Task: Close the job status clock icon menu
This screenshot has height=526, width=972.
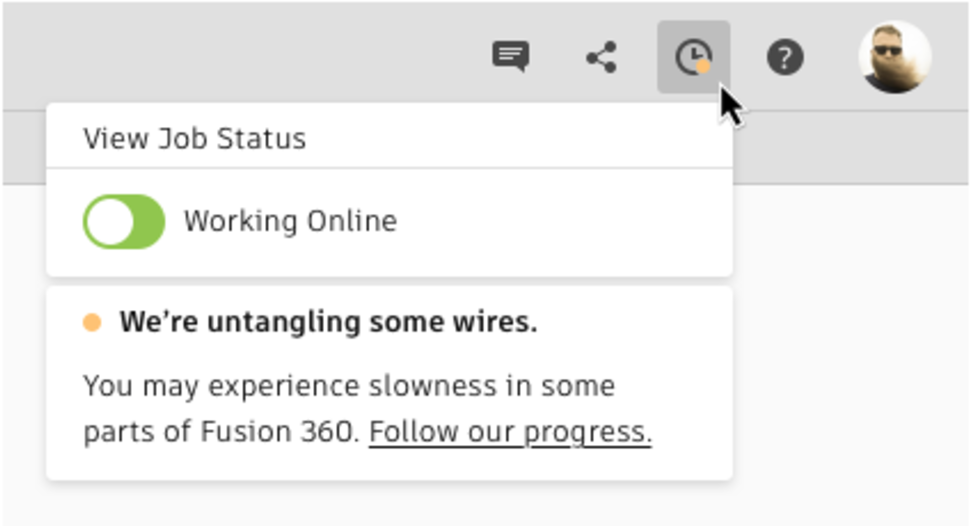Action: pyautogui.click(x=692, y=57)
